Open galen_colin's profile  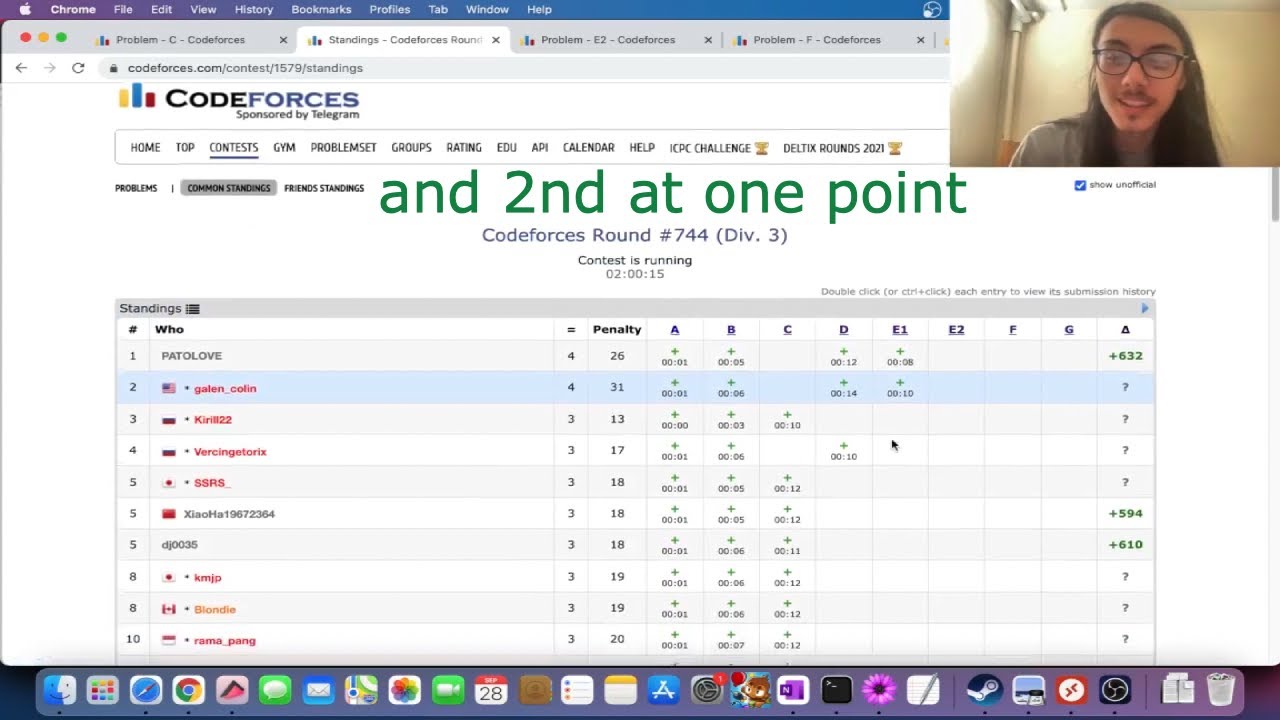coord(225,388)
